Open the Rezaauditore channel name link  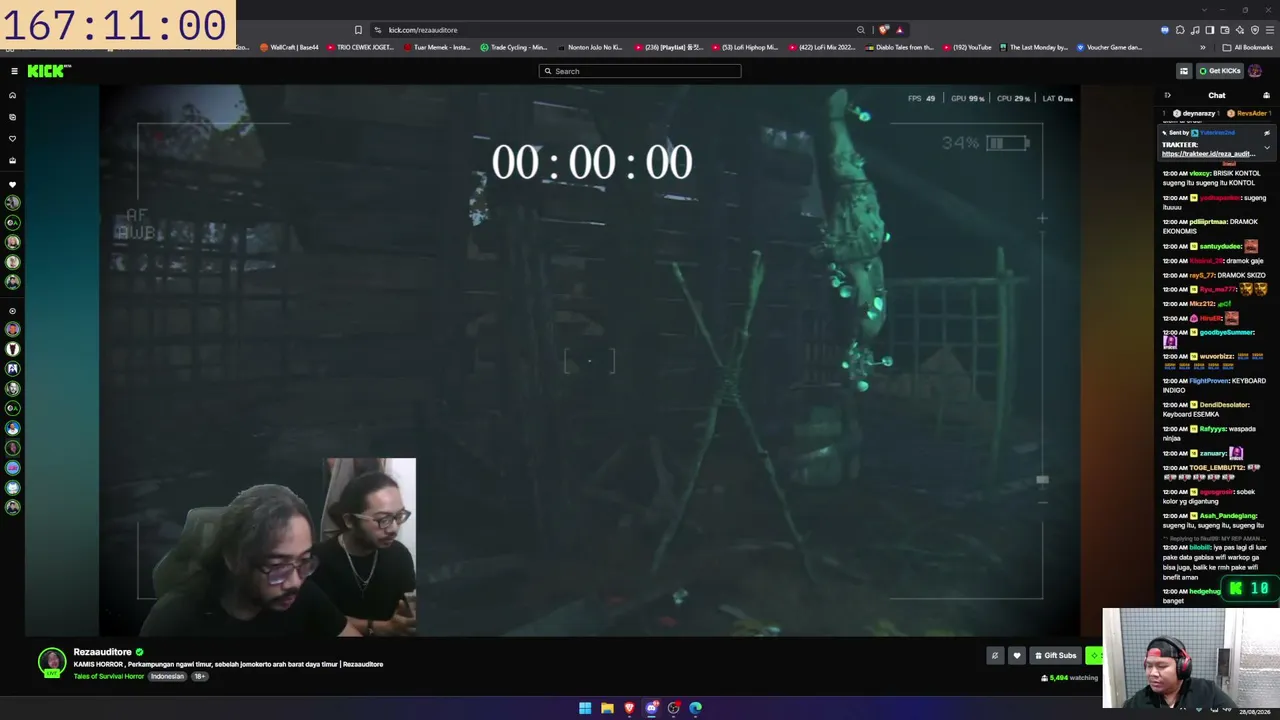click(x=102, y=652)
